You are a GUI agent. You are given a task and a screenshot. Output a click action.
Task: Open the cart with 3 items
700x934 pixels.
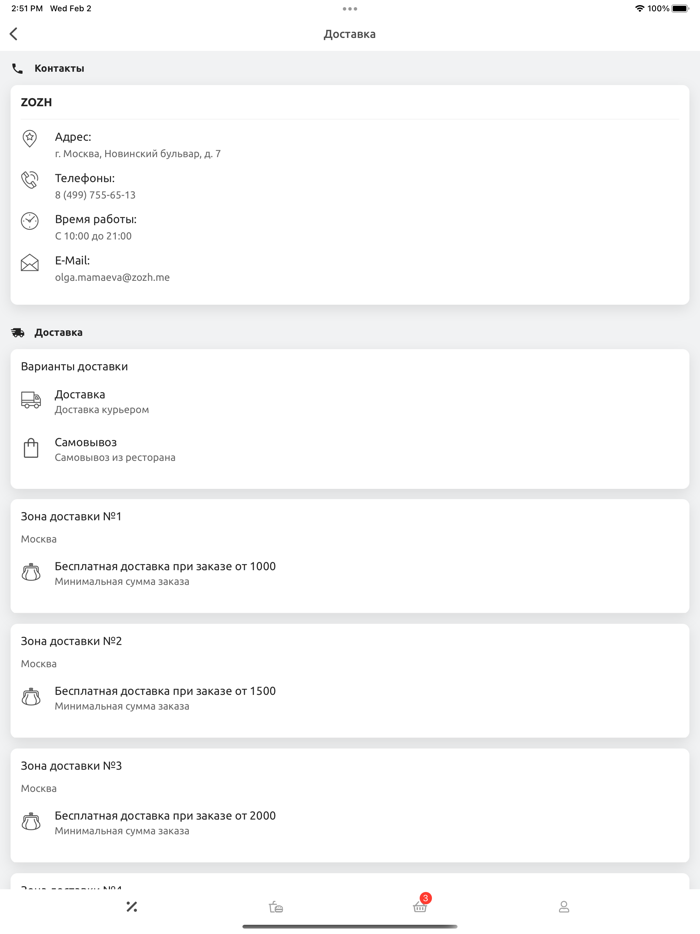pyautogui.click(x=420, y=906)
